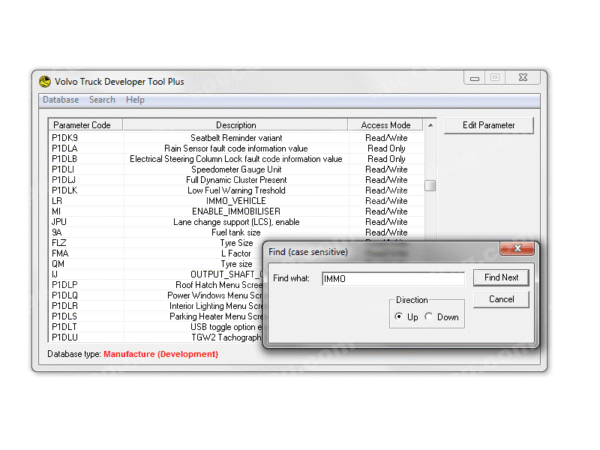600x450 pixels.
Task: Select the Up direction radio button
Action: click(x=399, y=316)
